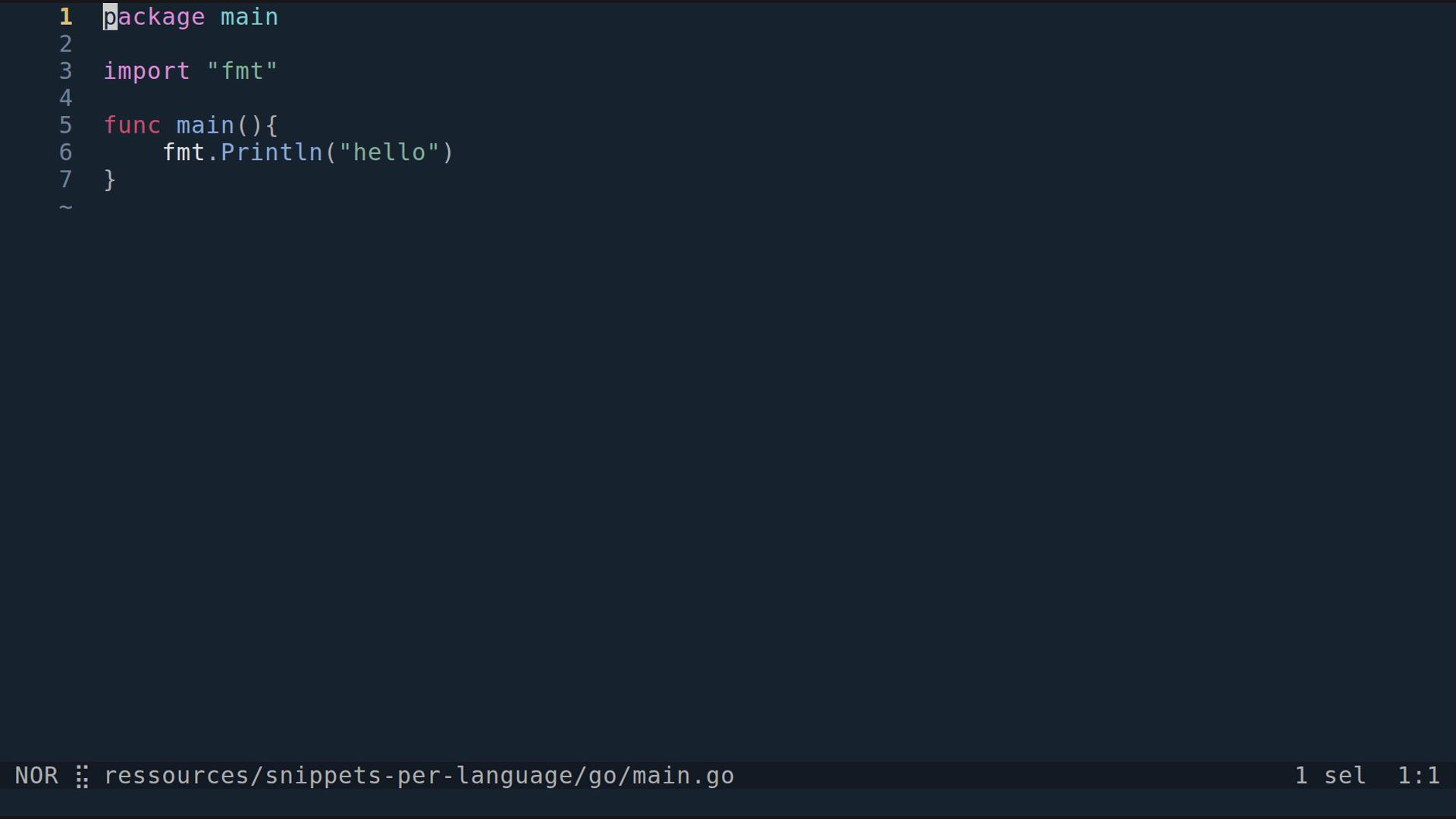This screenshot has height=819, width=1456.
Task: Click line number 1 in gutter
Action: (x=66, y=17)
